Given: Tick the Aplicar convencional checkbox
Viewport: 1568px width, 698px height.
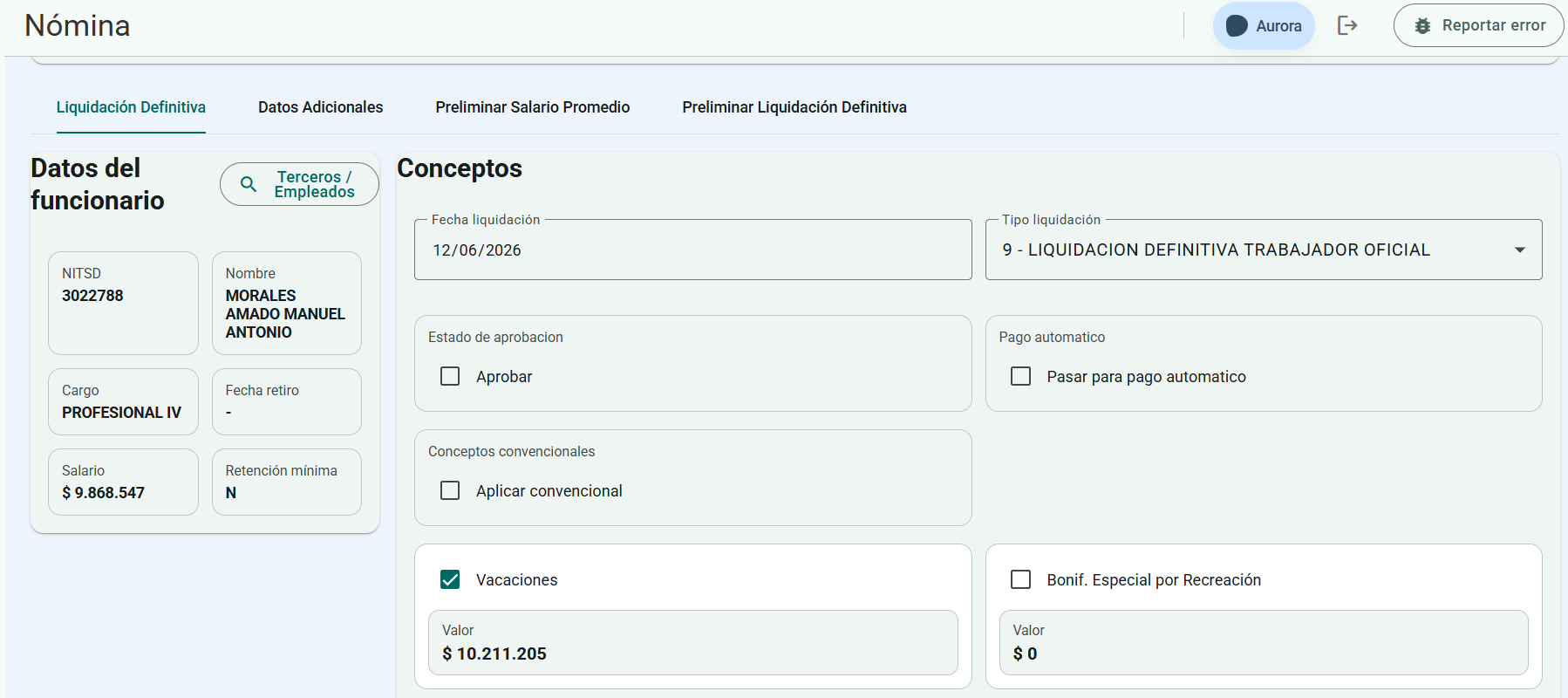Looking at the screenshot, I should 450,490.
